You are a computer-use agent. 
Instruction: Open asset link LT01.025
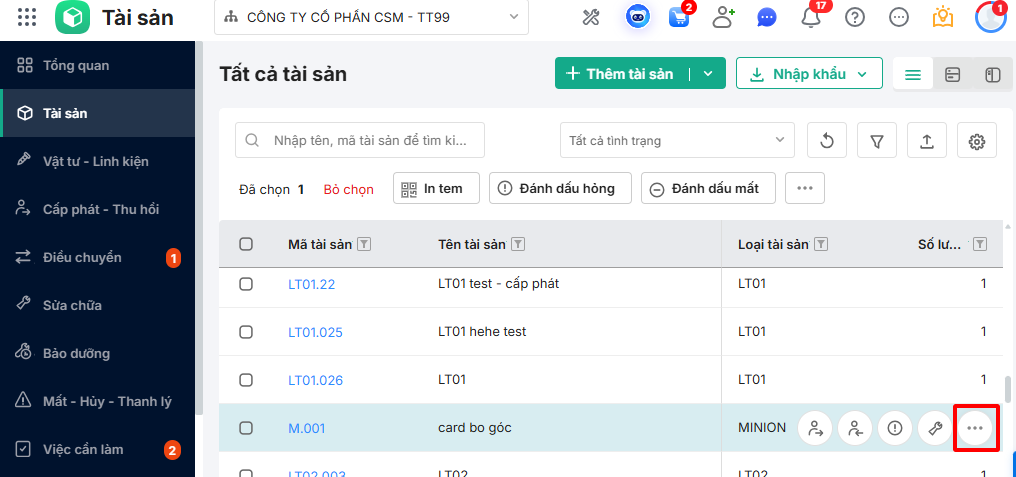tap(315, 332)
